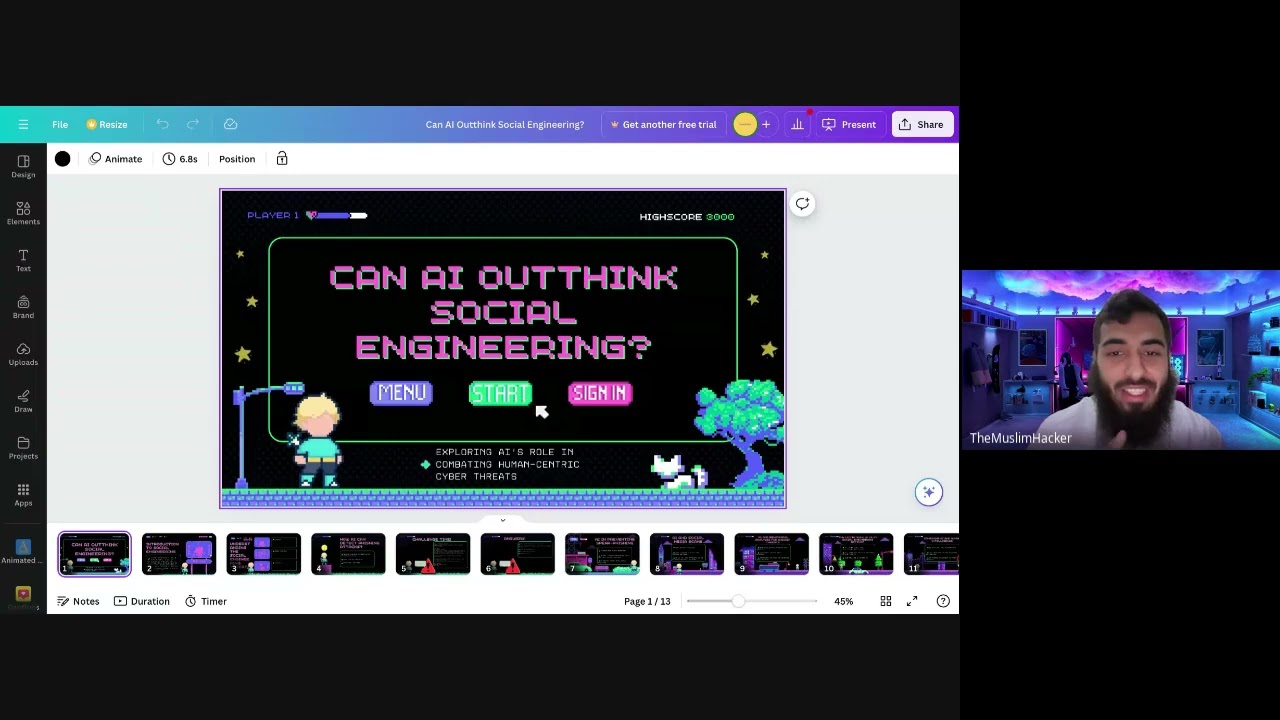Select the Exploring AI's role subtitle text
The height and width of the screenshot is (720, 1280).
click(x=507, y=464)
